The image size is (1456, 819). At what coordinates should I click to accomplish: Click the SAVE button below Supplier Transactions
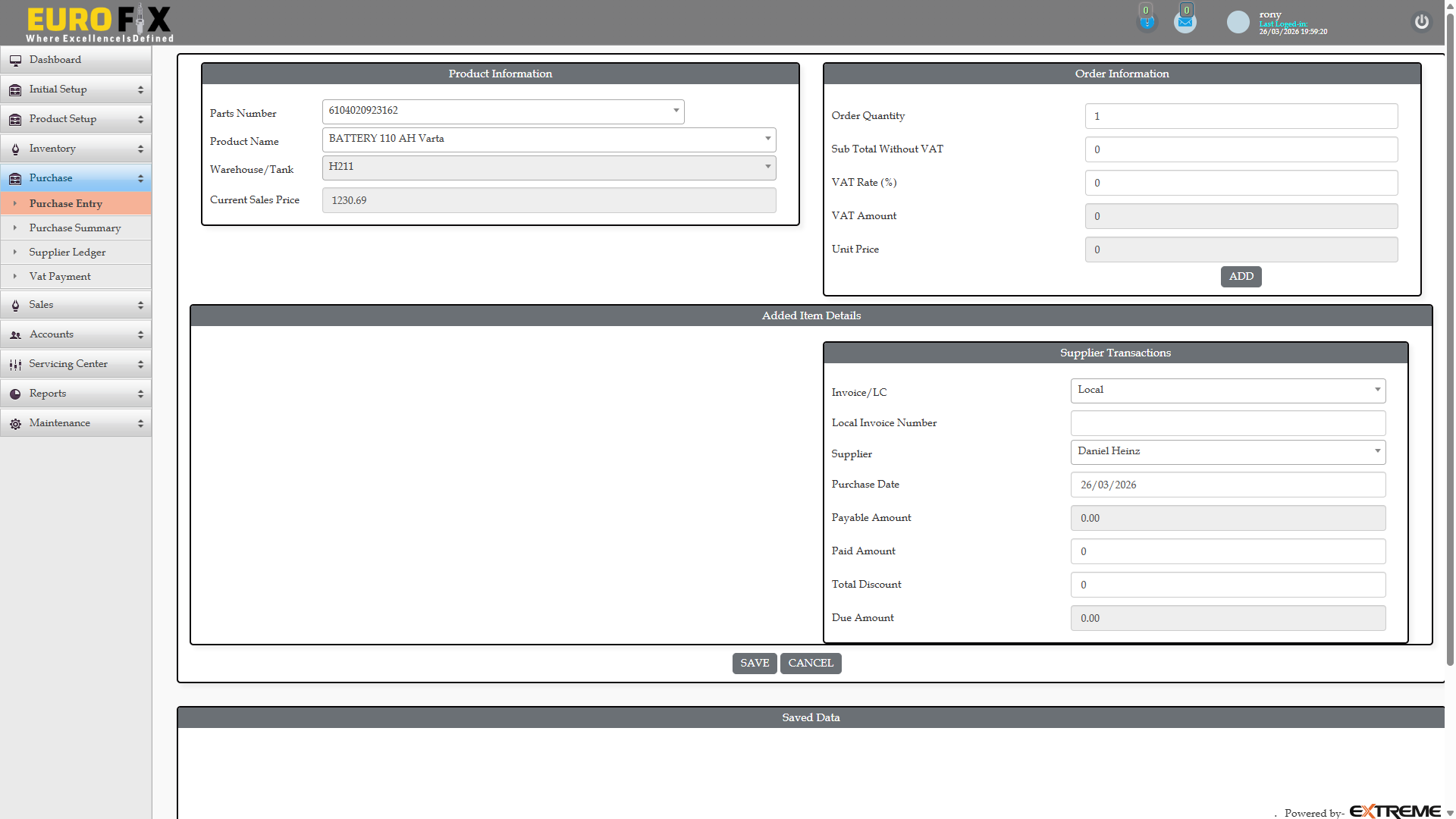click(x=754, y=663)
